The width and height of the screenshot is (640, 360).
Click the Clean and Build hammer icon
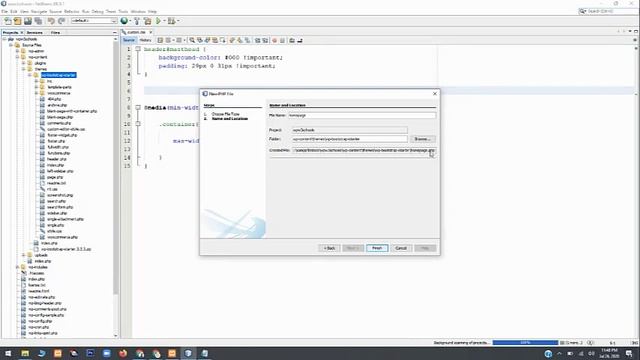coord(147,21)
